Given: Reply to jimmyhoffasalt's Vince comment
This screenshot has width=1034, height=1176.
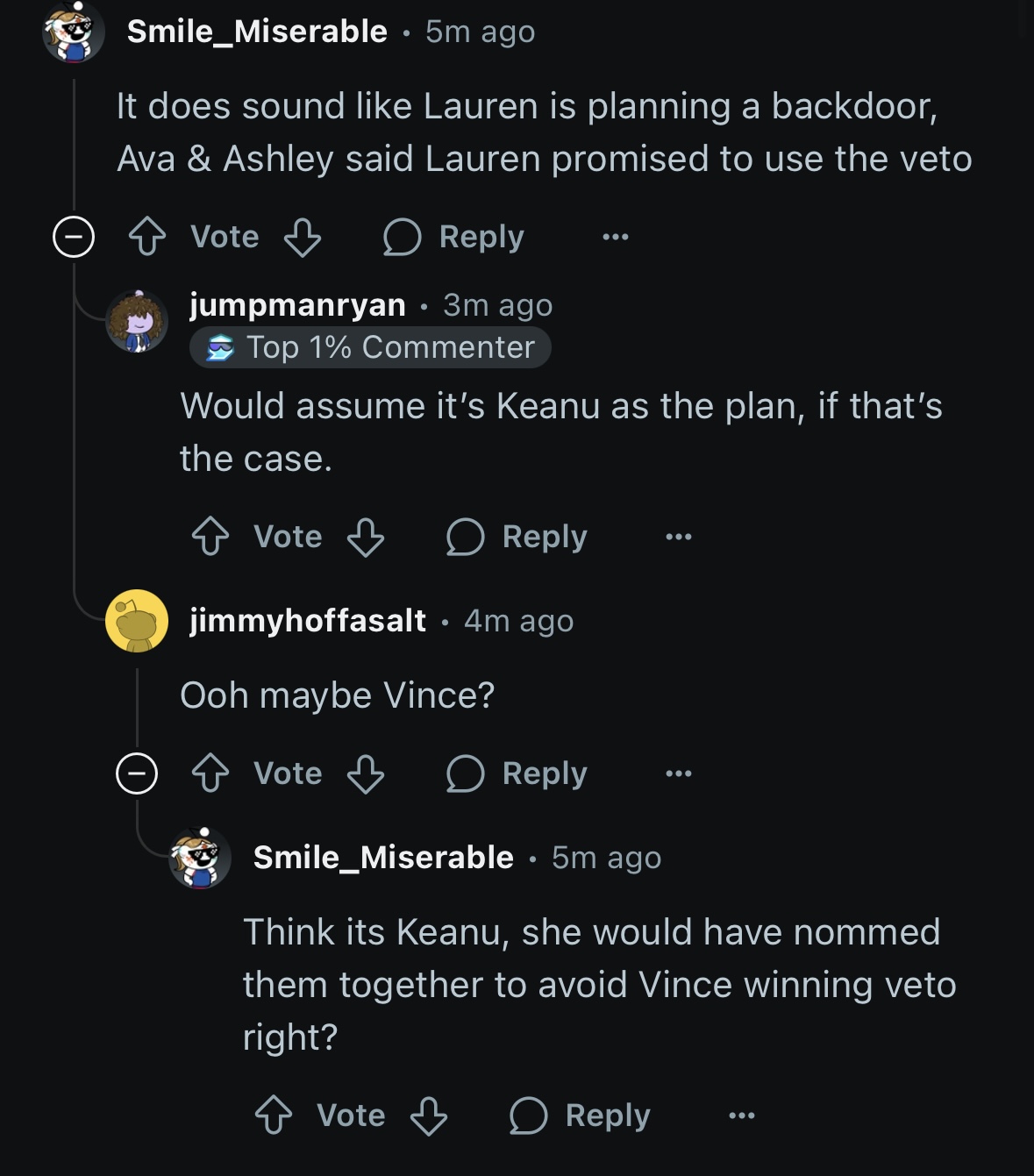Looking at the screenshot, I should pyautogui.click(x=517, y=773).
